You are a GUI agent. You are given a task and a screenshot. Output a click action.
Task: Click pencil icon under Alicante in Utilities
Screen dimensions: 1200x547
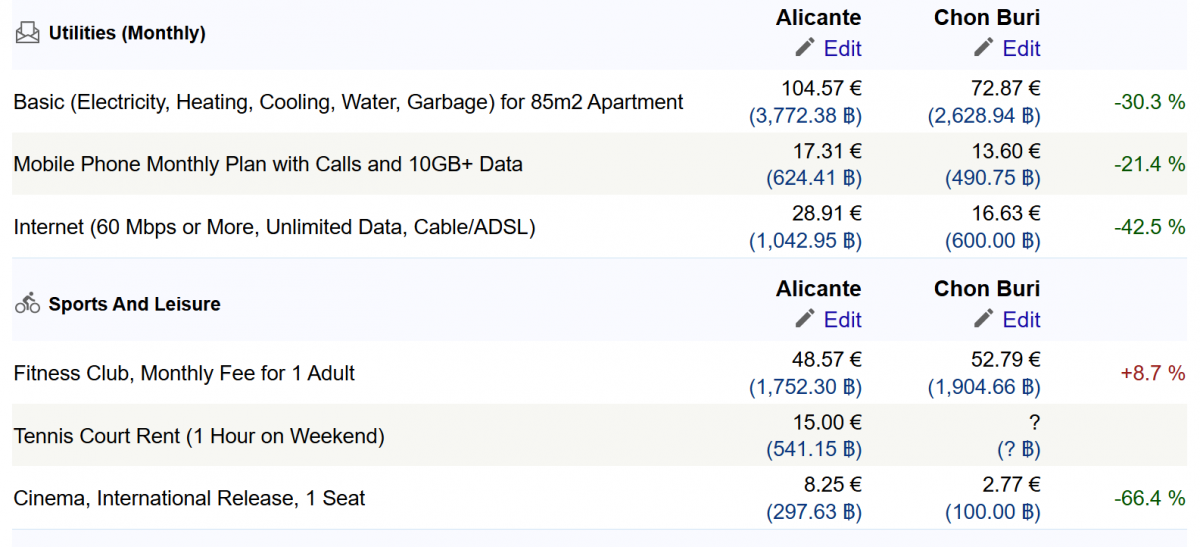[805, 48]
